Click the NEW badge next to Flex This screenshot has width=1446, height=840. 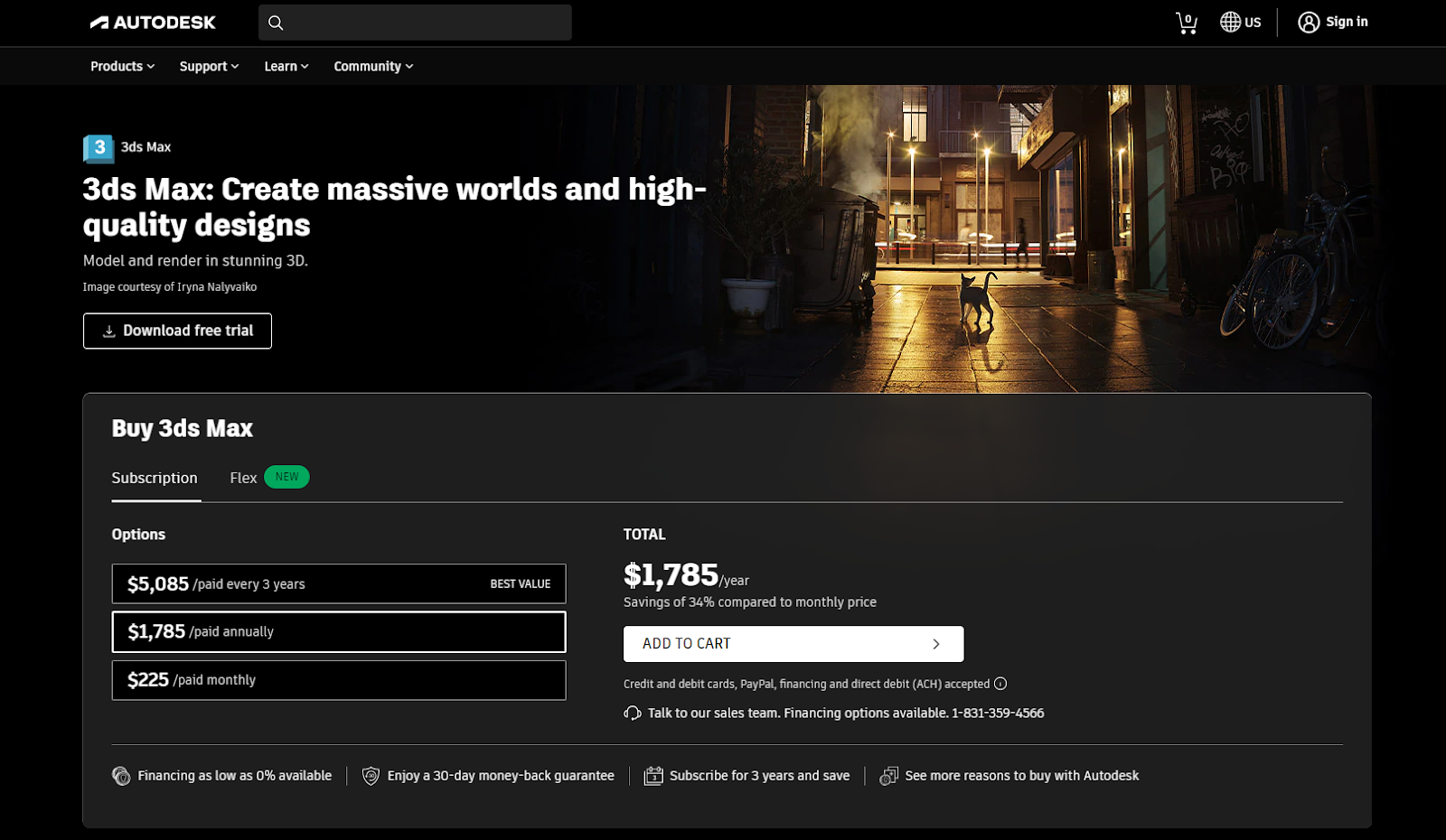(x=286, y=477)
